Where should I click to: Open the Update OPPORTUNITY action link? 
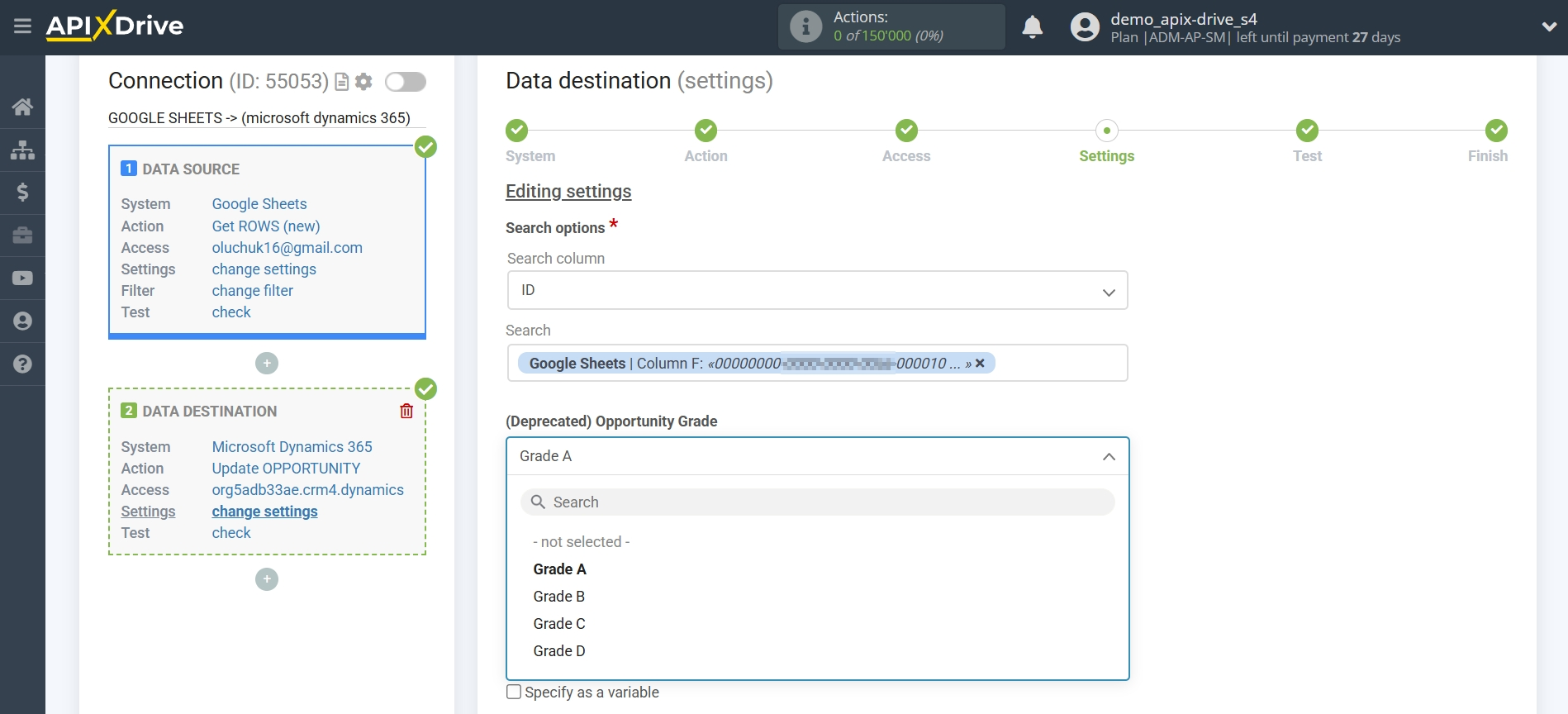coord(286,469)
